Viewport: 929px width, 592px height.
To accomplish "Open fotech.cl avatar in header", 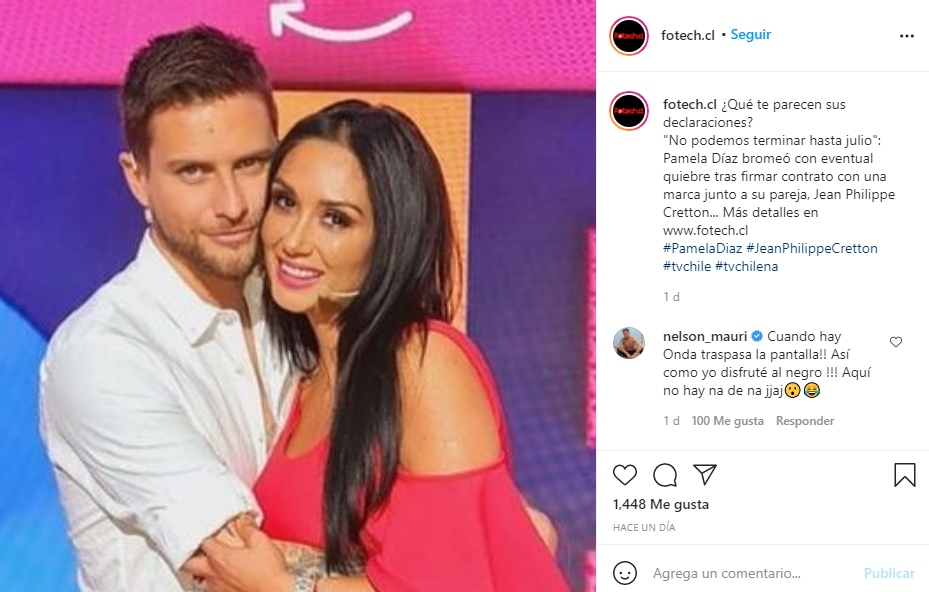I will (629, 36).
